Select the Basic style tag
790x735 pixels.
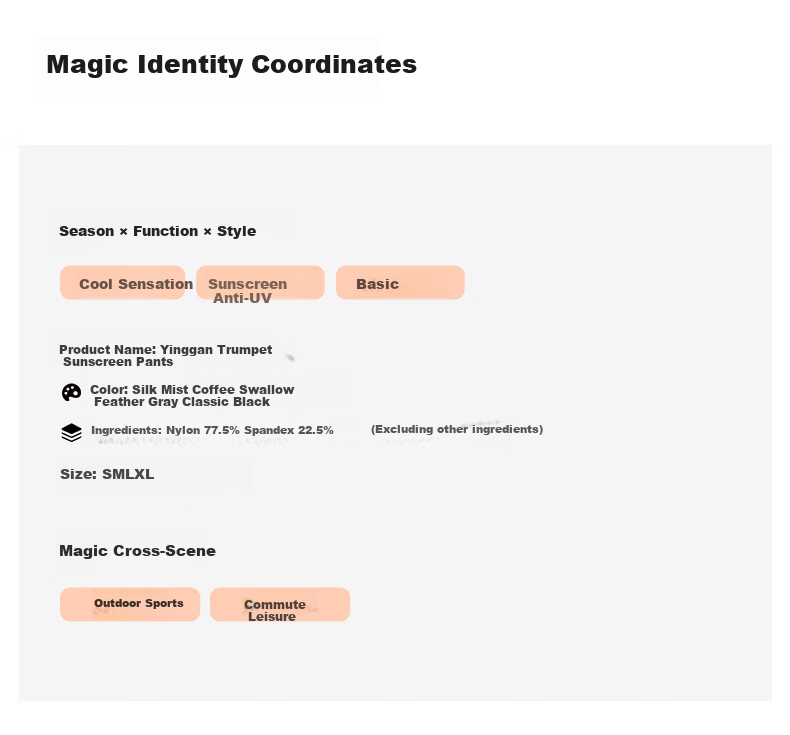point(400,283)
